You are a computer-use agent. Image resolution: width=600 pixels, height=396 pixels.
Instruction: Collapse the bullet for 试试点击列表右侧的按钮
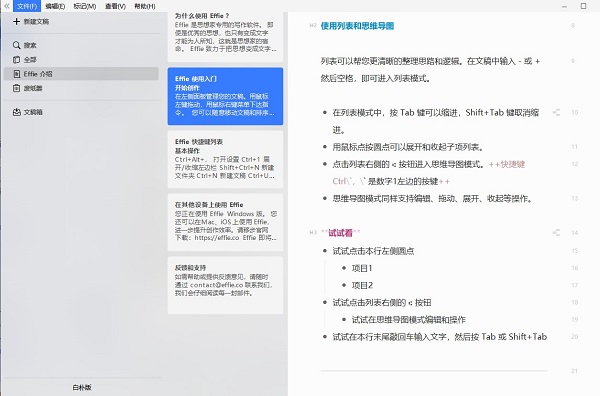pos(325,303)
